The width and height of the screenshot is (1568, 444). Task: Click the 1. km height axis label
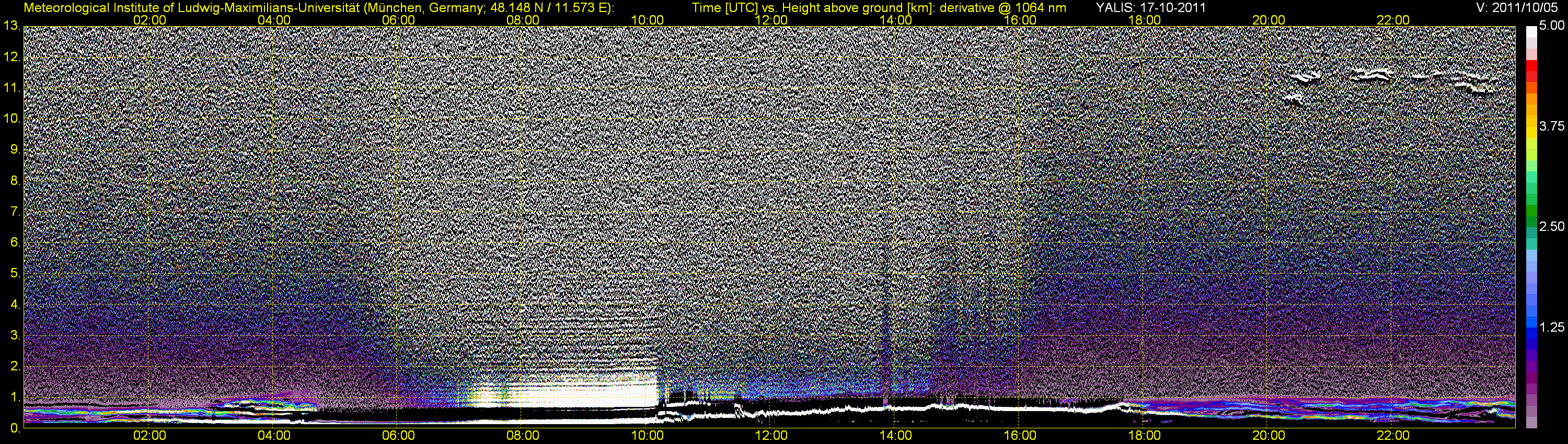point(15,397)
